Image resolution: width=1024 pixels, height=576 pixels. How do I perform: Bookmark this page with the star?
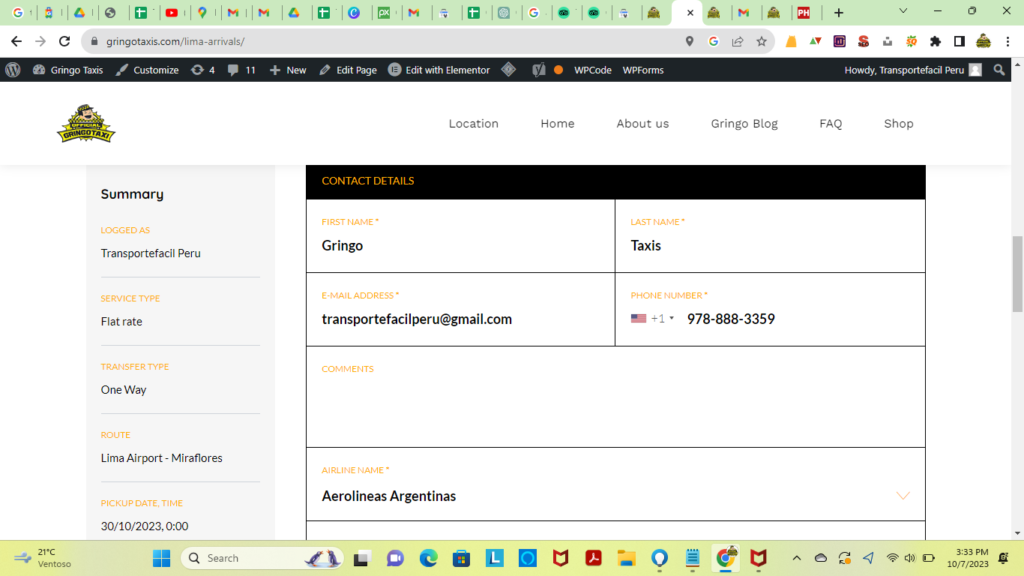coord(761,41)
